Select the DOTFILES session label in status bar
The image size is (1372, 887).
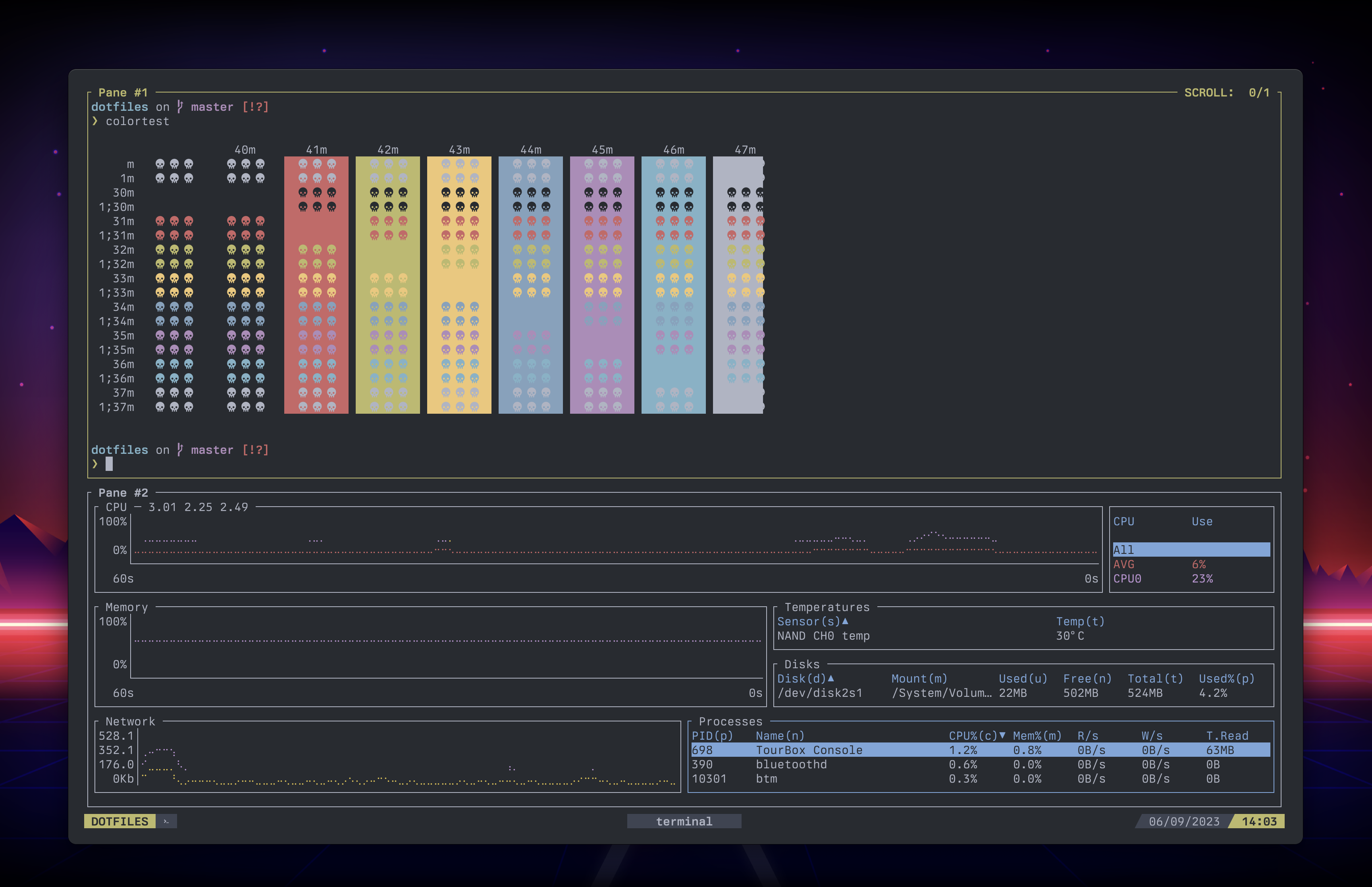point(120,821)
